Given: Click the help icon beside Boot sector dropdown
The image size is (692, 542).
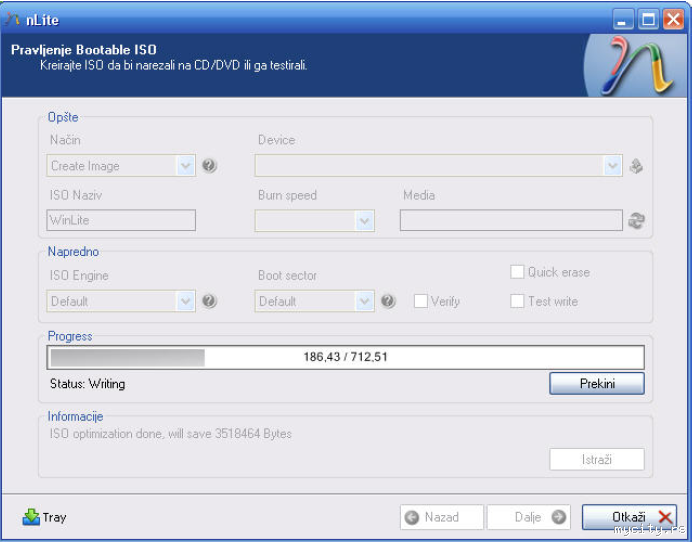Looking at the screenshot, I should coord(388,301).
